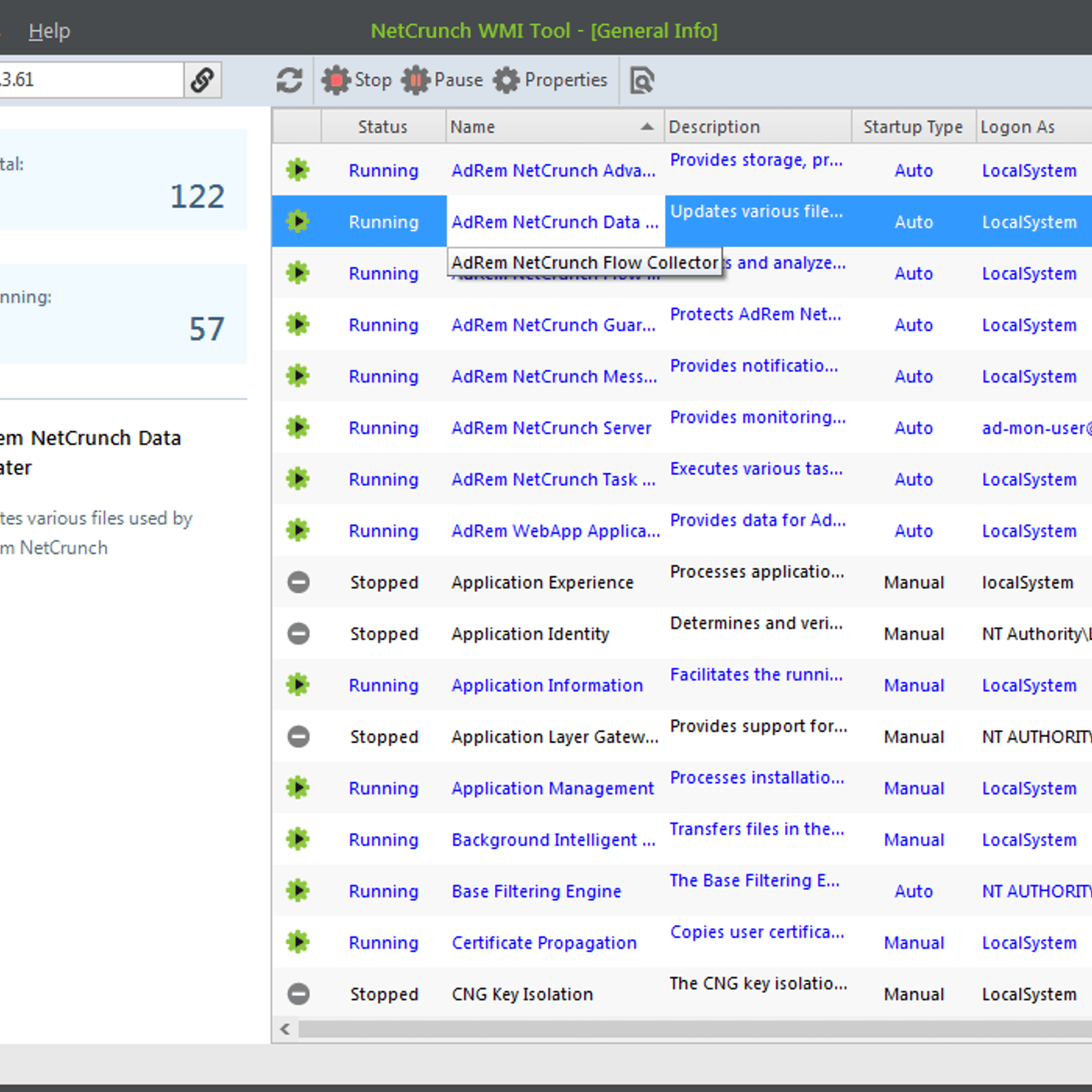
Task: Click 'Copies user certifica...' description cell
Action: pyautogui.click(x=757, y=932)
